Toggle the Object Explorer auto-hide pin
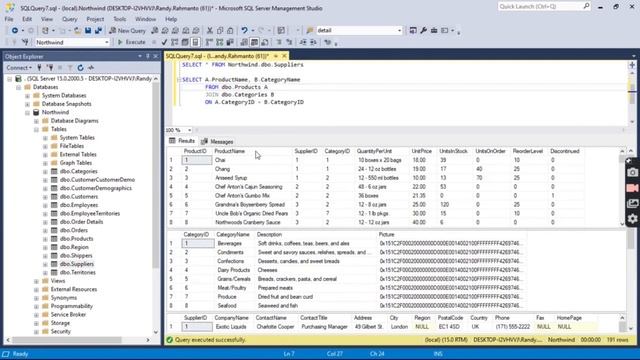This screenshot has height=360, width=640. [148, 56]
